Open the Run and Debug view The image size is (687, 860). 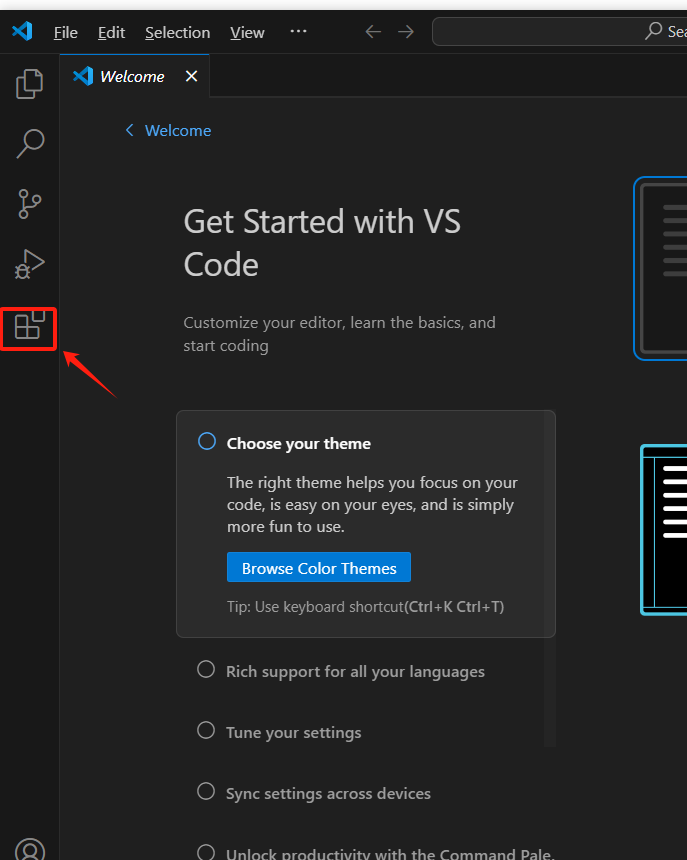30,264
